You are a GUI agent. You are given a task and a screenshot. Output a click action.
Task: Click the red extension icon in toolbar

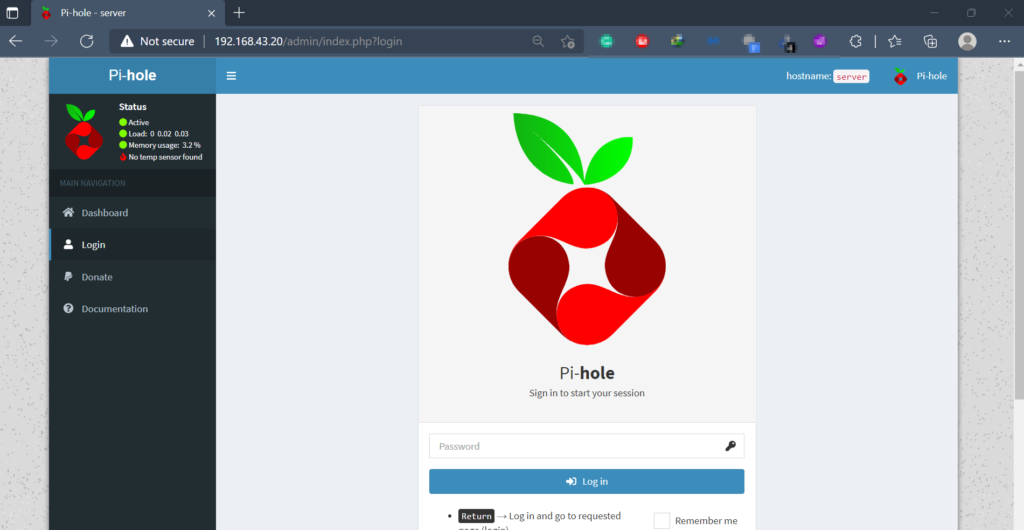point(642,41)
